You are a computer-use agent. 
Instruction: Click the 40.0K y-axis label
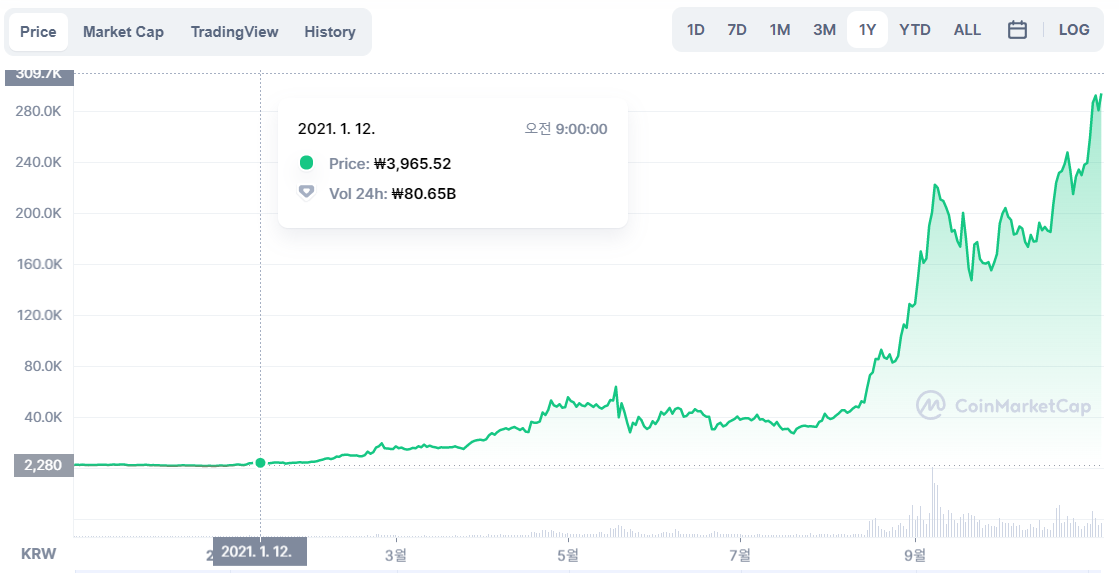(x=43, y=417)
